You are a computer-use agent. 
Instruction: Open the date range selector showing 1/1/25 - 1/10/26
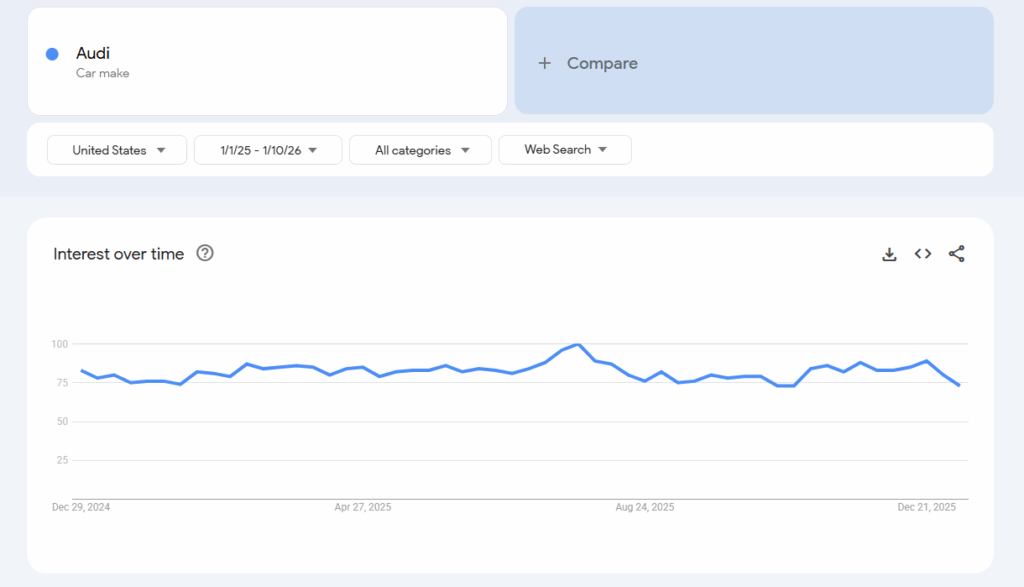(267, 149)
